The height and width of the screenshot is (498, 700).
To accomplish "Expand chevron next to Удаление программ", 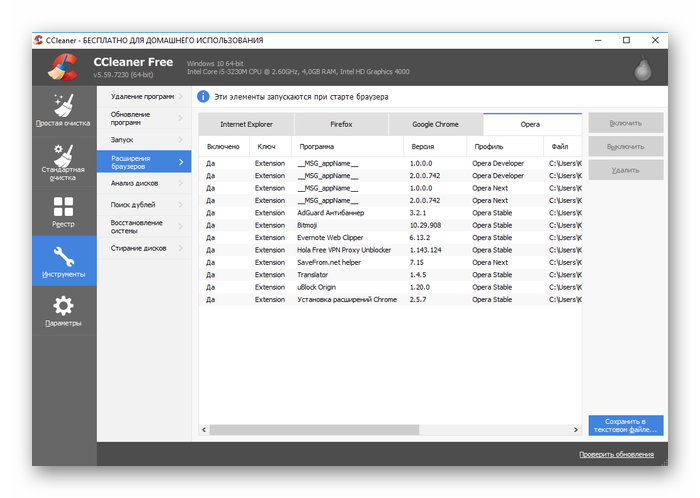I will tap(181, 96).
